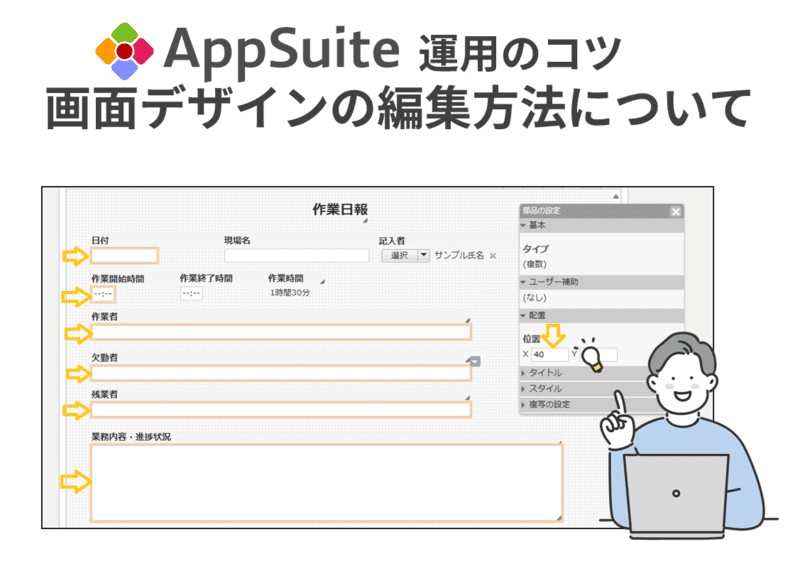This screenshot has height=571, width=800.
Task: Select the 作業開始時間 label
Action: click(118, 279)
